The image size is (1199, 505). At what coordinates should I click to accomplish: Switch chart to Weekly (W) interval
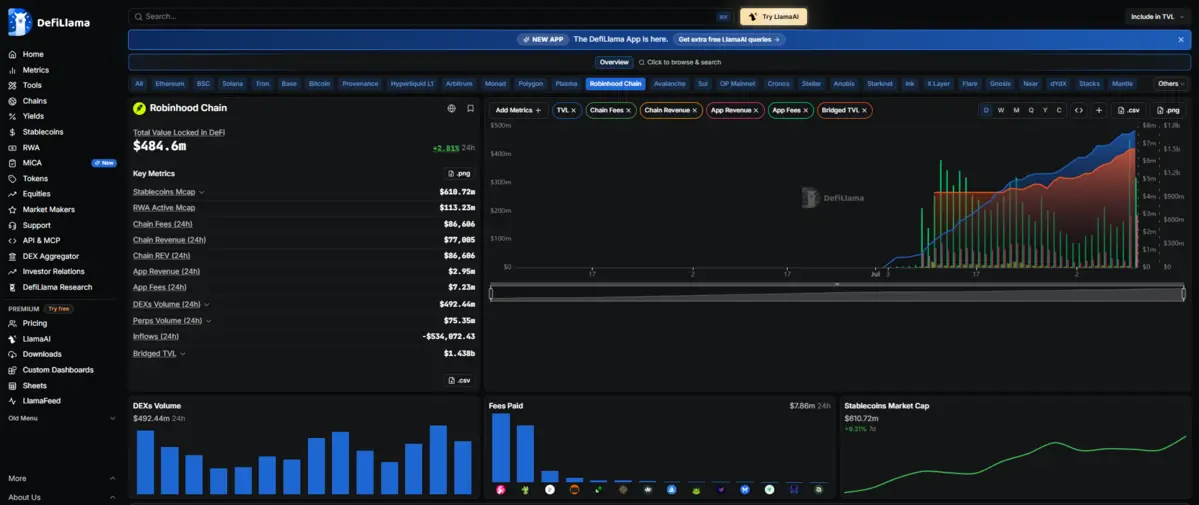[x=1001, y=110]
